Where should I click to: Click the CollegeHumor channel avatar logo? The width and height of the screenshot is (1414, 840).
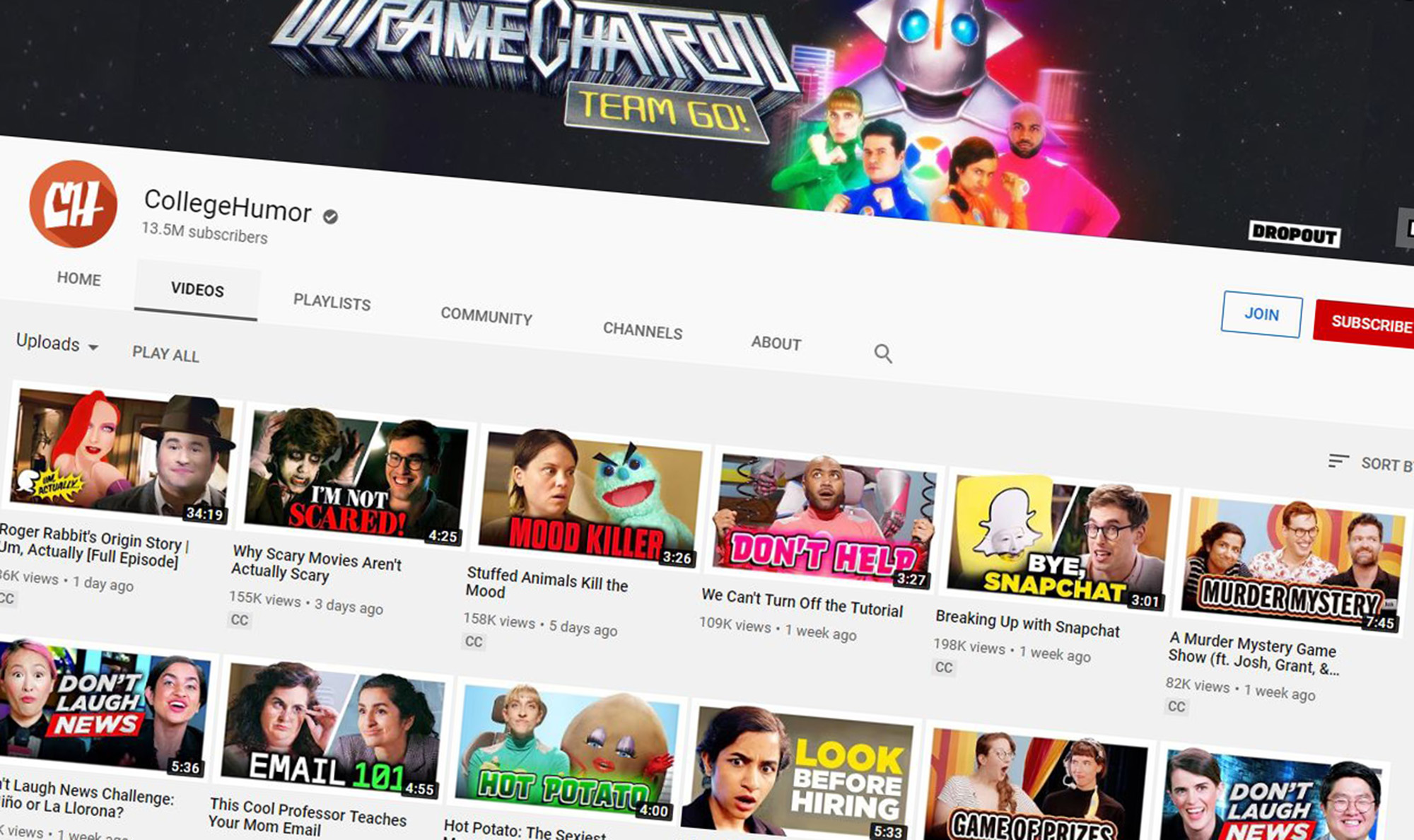click(73, 204)
